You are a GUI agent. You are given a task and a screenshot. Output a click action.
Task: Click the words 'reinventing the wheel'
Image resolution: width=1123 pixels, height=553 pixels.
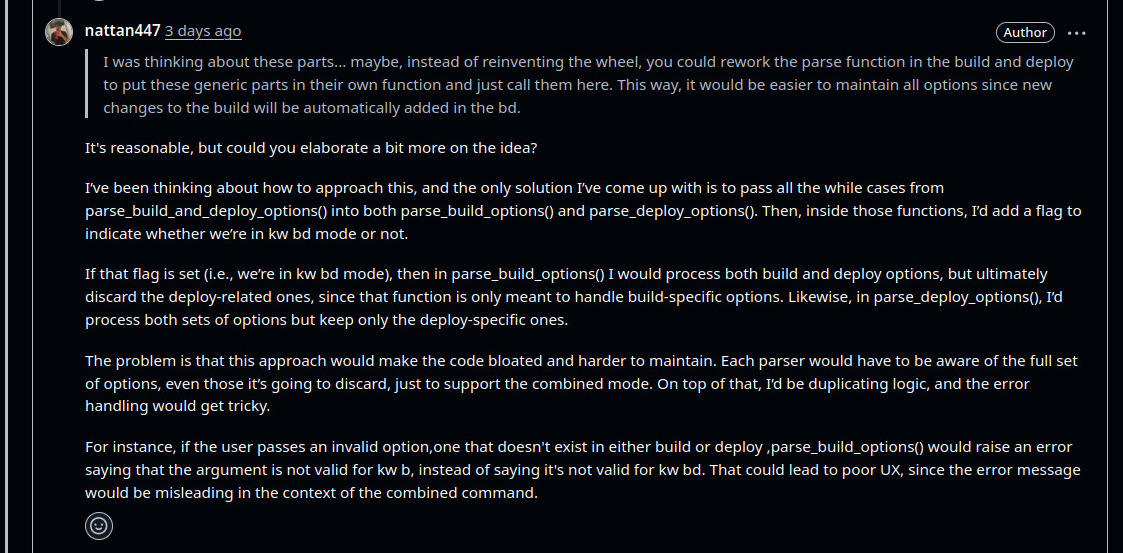click(559, 62)
